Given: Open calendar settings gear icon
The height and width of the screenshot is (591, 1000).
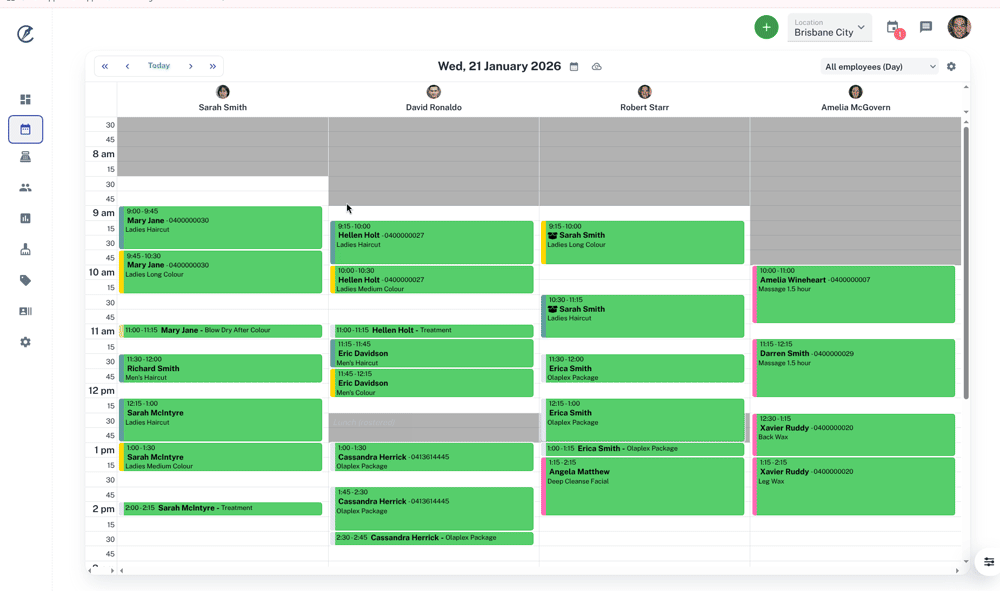Looking at the screenshot, I should click(951, 67).
